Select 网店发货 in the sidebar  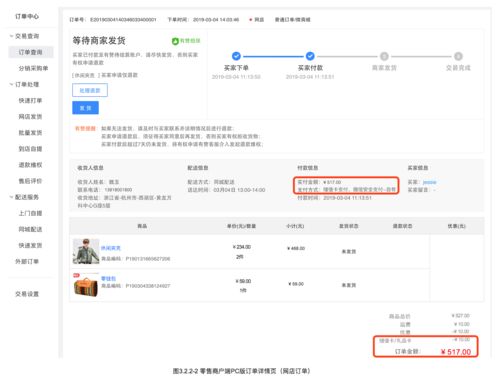point(30,117)
